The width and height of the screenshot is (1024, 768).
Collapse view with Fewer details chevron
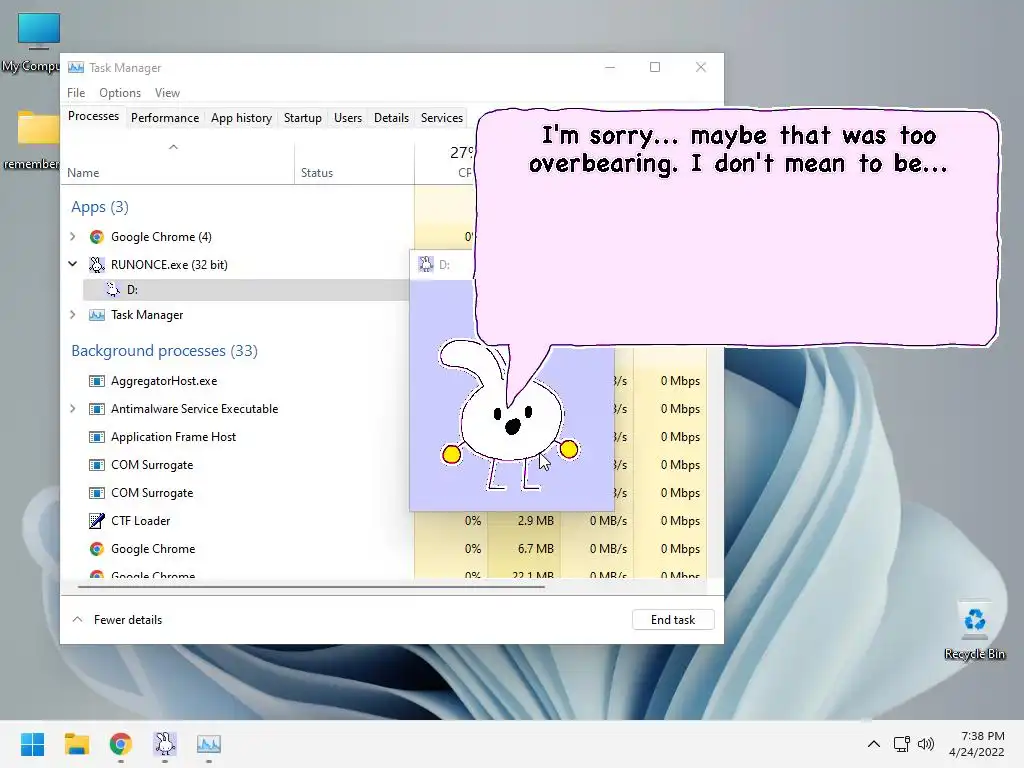(x=78, y=619)
